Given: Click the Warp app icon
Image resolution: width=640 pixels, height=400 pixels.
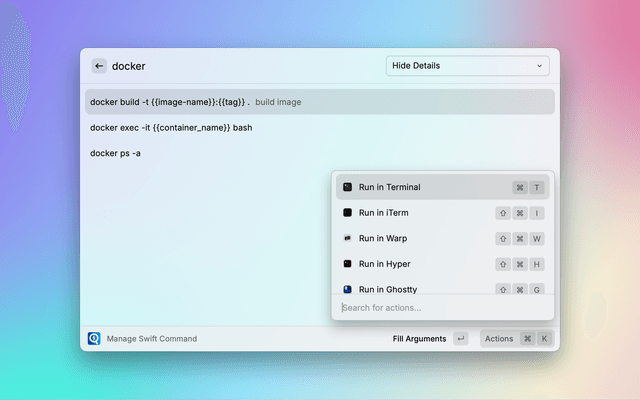Looking at the screenshot, I should click(347, 239).
